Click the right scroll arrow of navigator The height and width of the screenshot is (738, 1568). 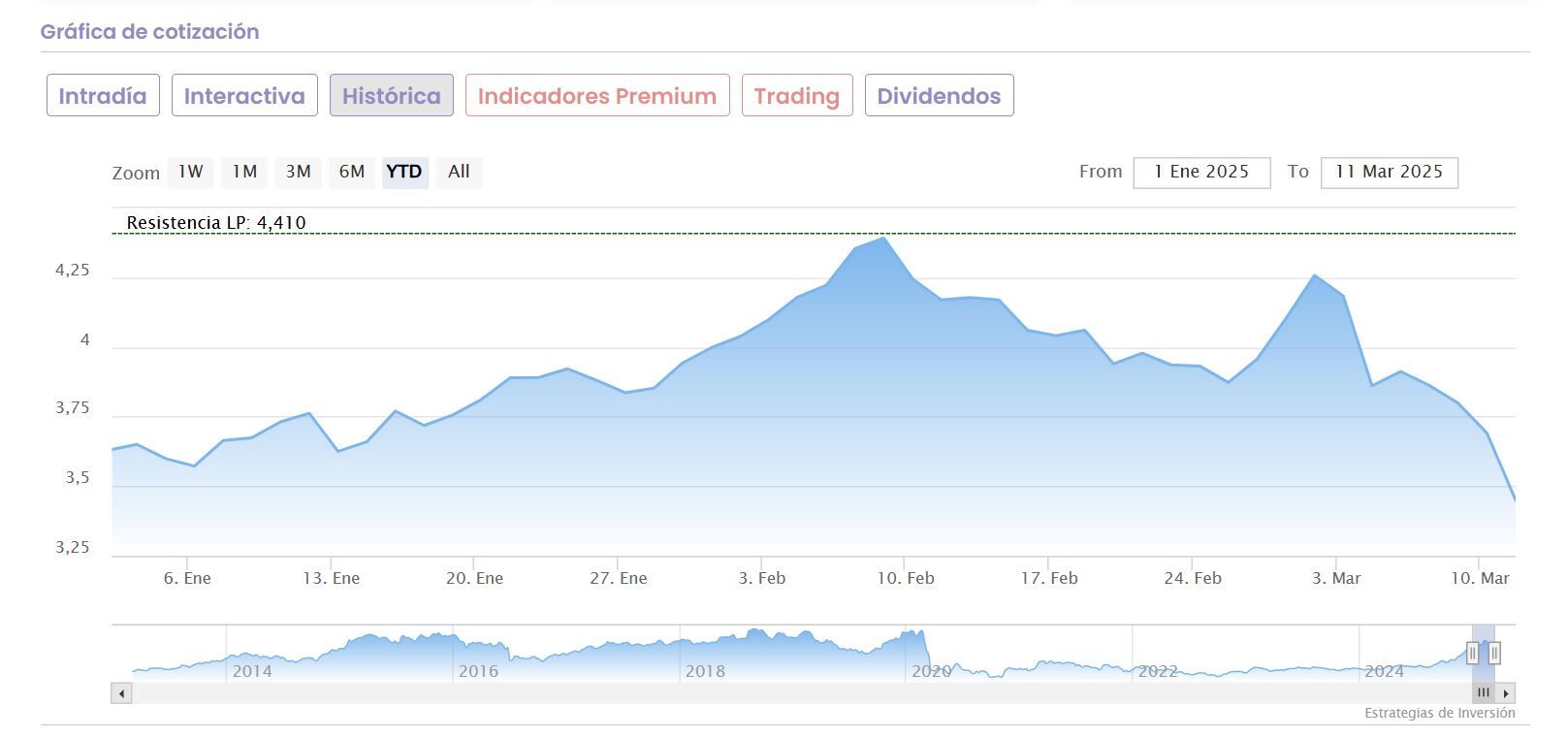pos(1506,693)
